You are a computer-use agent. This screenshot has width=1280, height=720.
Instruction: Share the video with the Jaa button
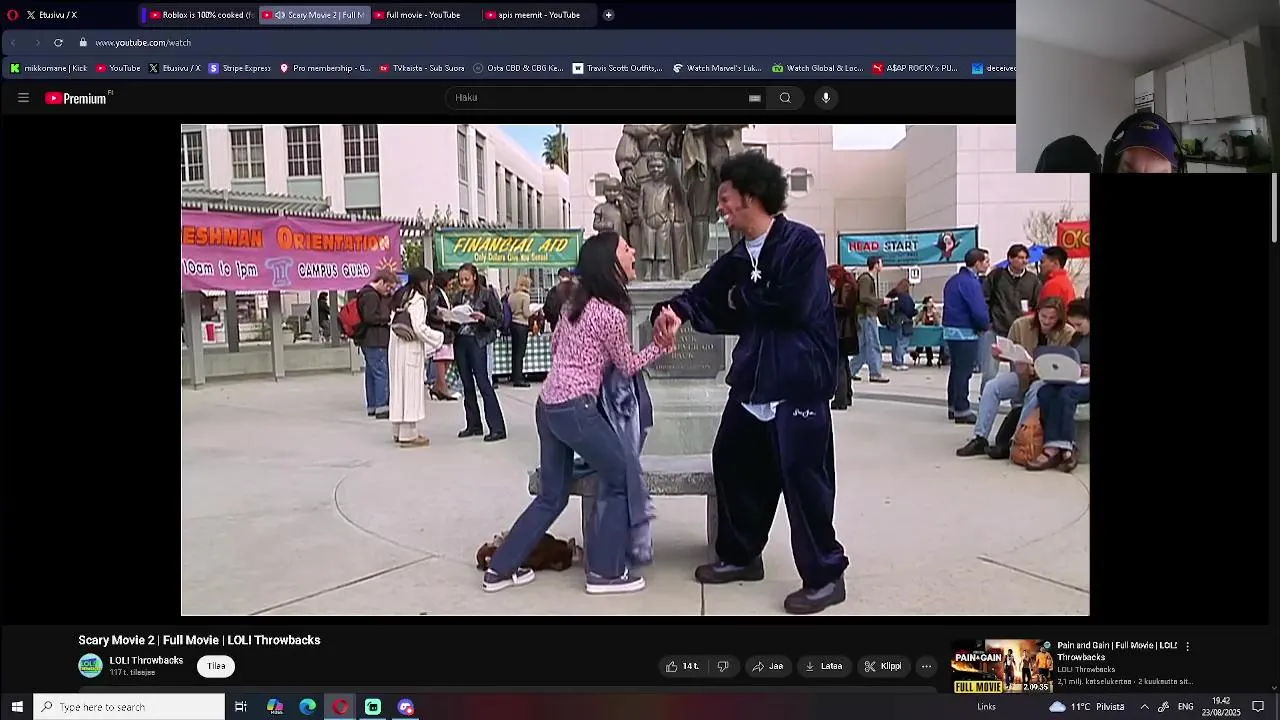click(x=768, y=666)
